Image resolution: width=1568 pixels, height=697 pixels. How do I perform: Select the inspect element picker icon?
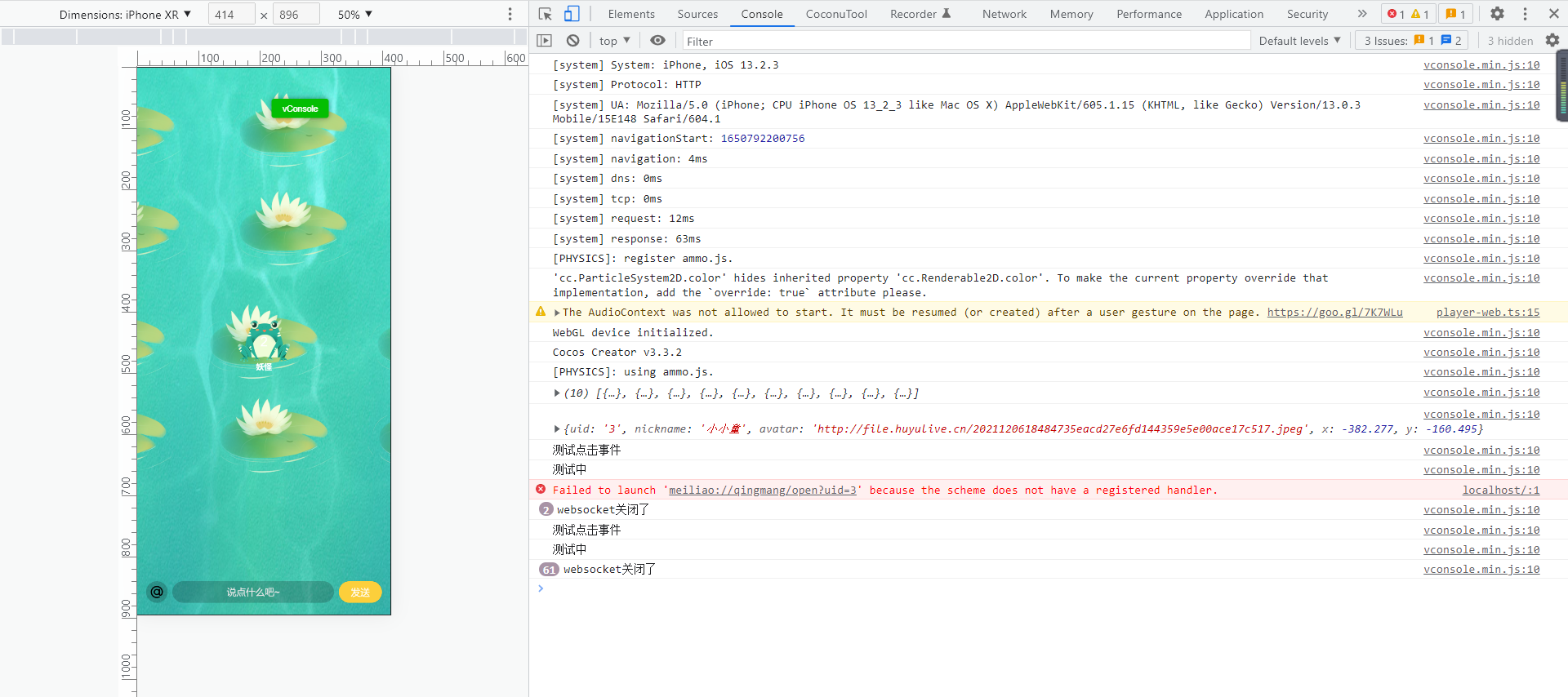pos(546,14)
